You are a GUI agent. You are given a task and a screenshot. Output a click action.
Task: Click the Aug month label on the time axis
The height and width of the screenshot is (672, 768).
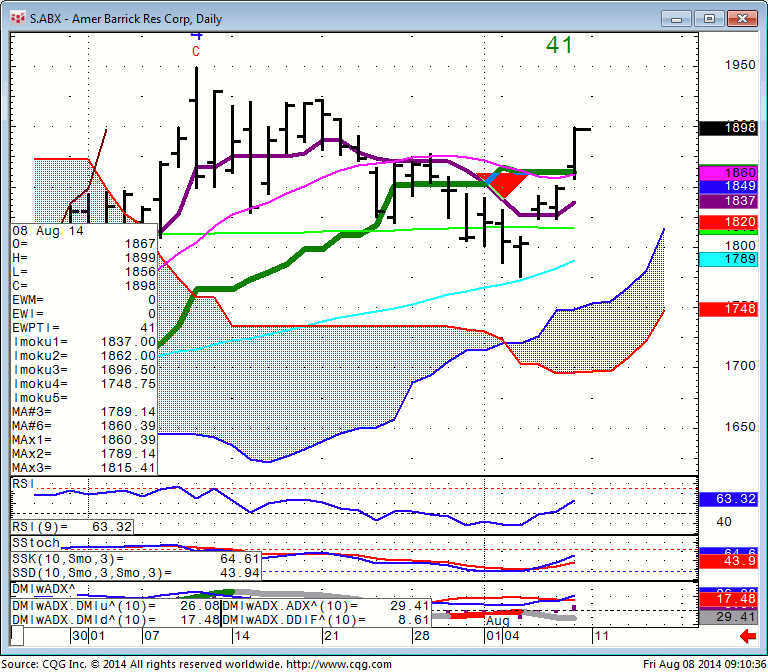coord(498,621)
